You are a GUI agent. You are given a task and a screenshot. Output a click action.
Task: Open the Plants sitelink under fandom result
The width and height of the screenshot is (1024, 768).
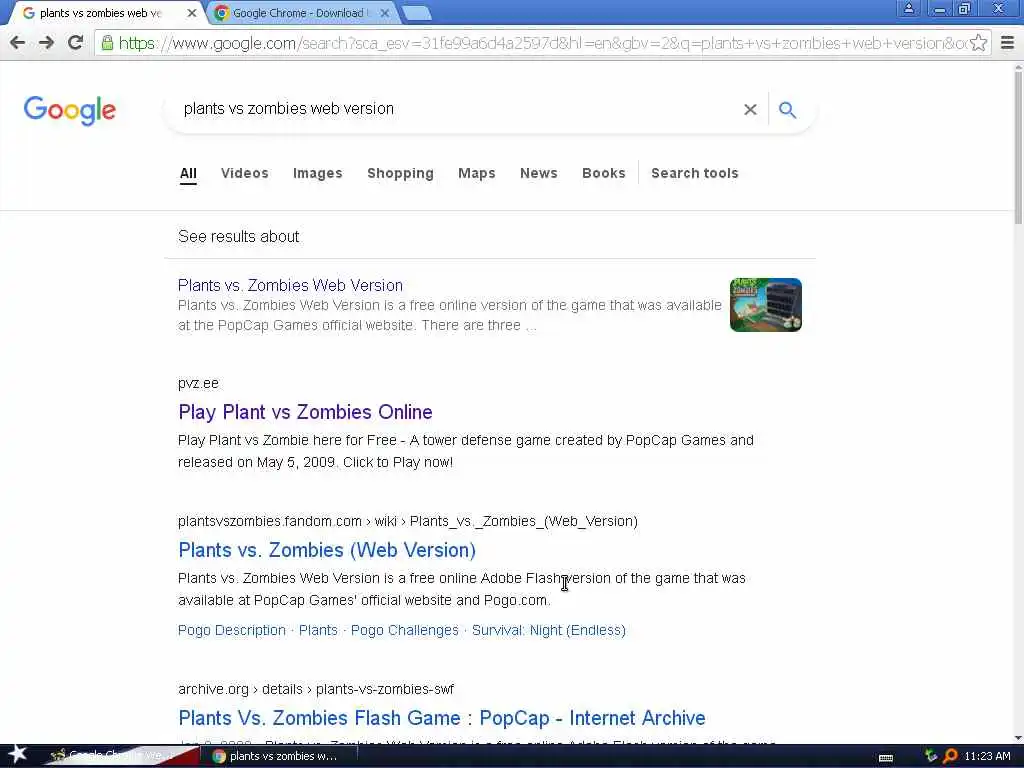(x=318, y=630)
